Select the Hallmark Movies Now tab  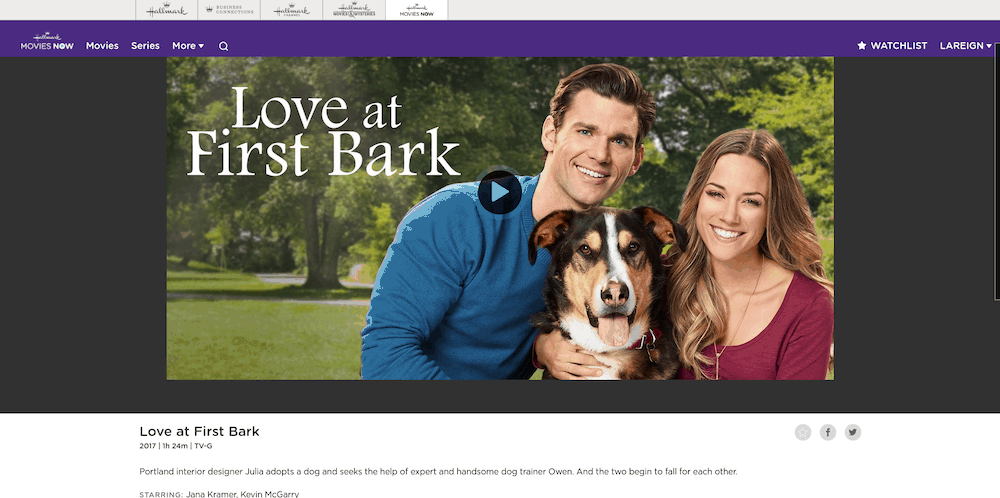[x=416, y=10]
